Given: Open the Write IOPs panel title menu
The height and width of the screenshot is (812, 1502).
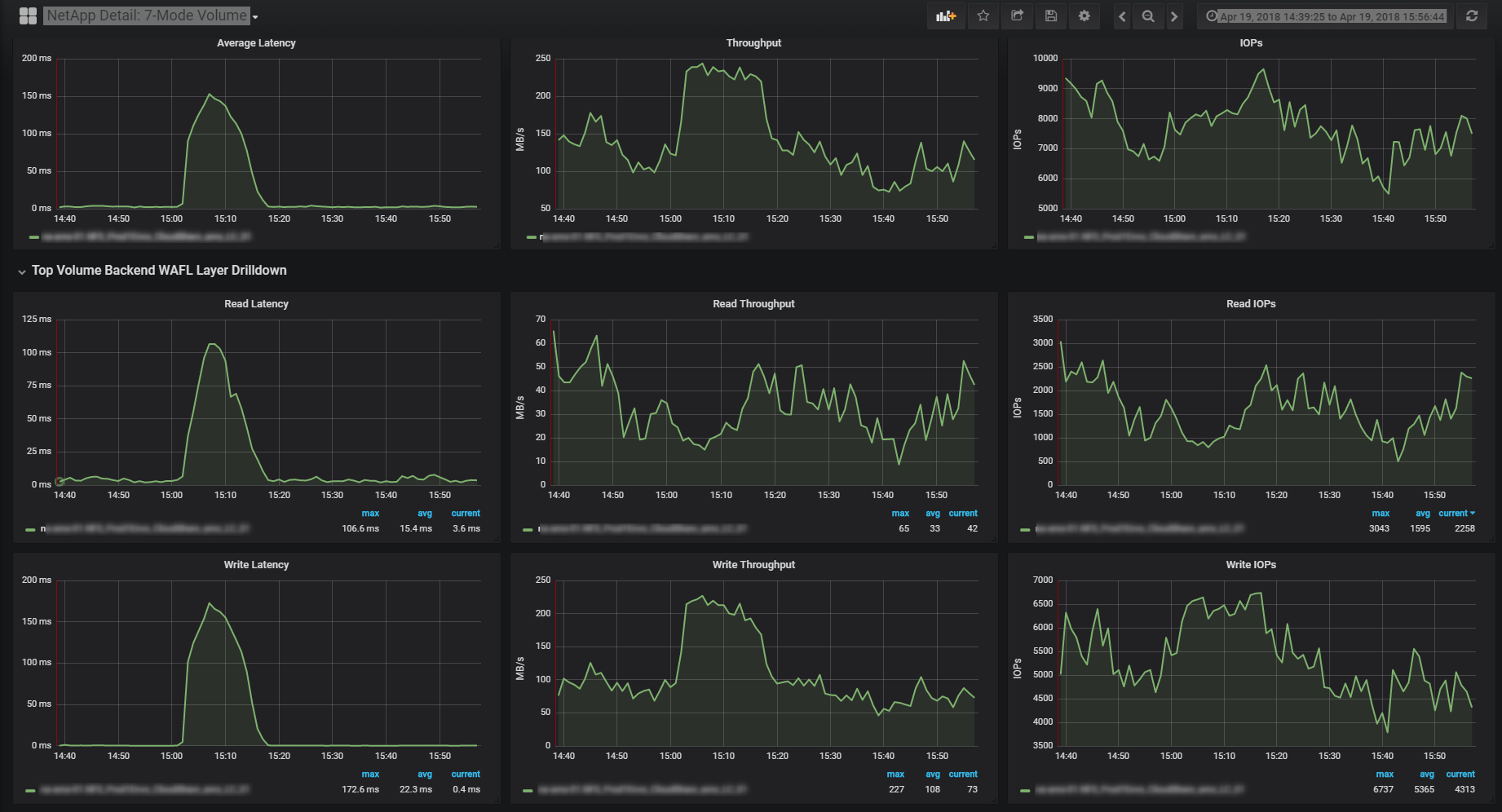Looking at the screenshot, I should coord(1251,565).
